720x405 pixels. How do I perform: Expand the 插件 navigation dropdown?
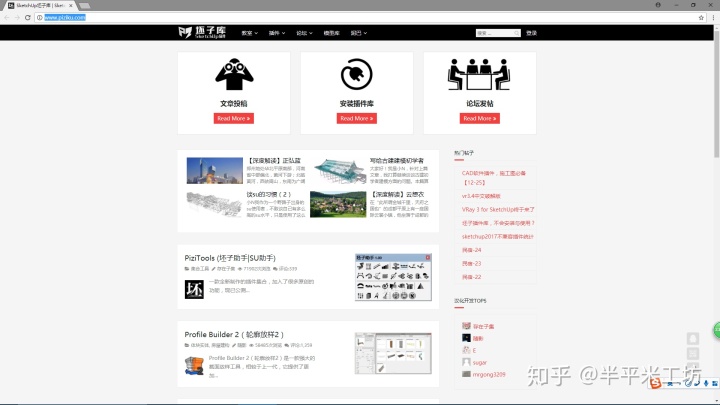tap(277, 33)
